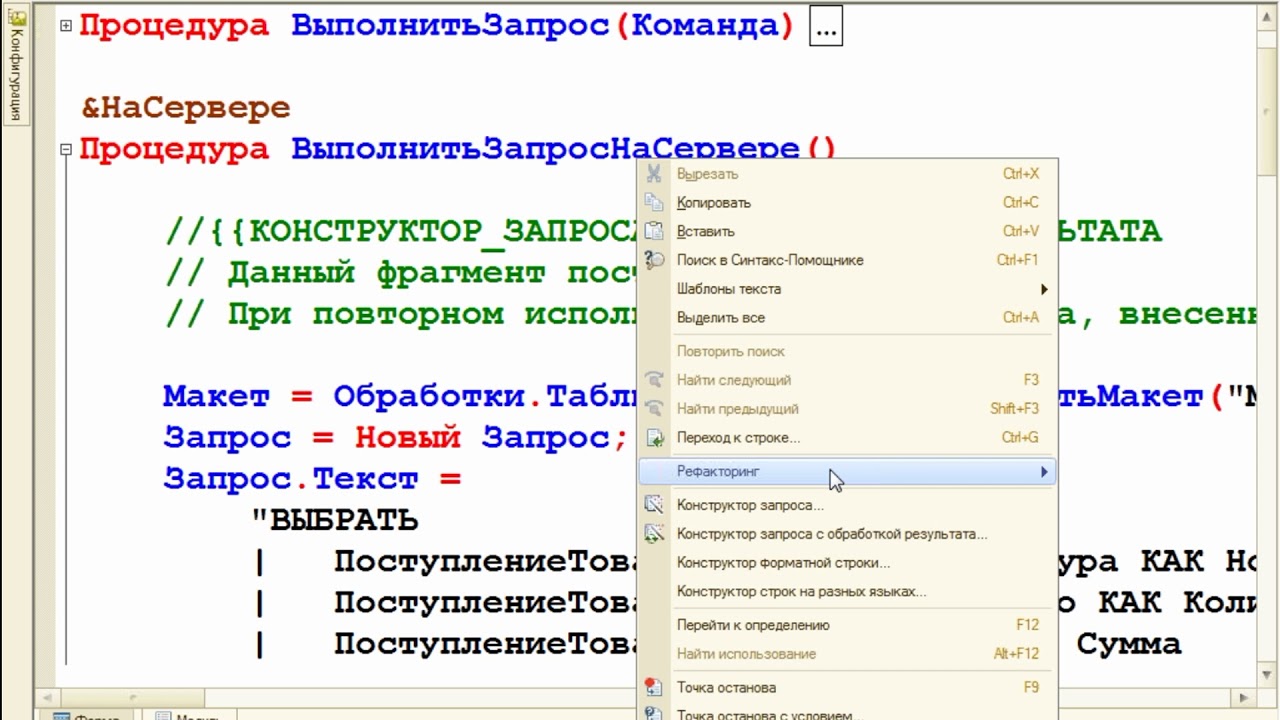Click the &НаСервере directive text

tap(186, 108)
